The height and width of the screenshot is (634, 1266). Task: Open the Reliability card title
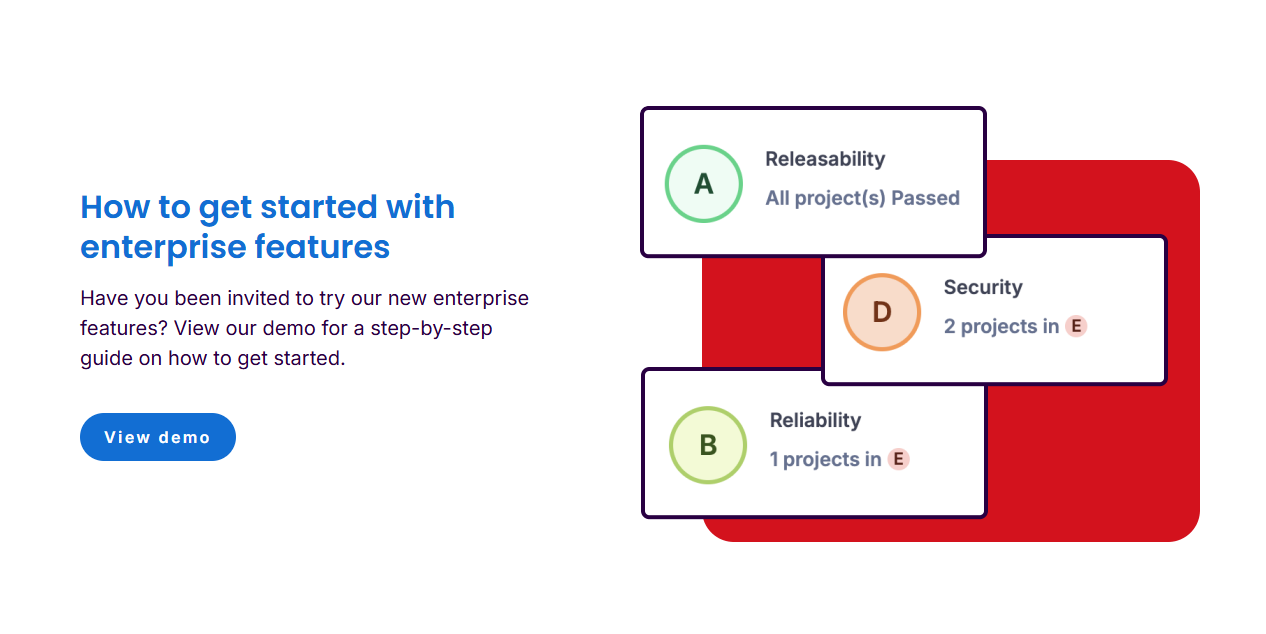pos(815,420)
